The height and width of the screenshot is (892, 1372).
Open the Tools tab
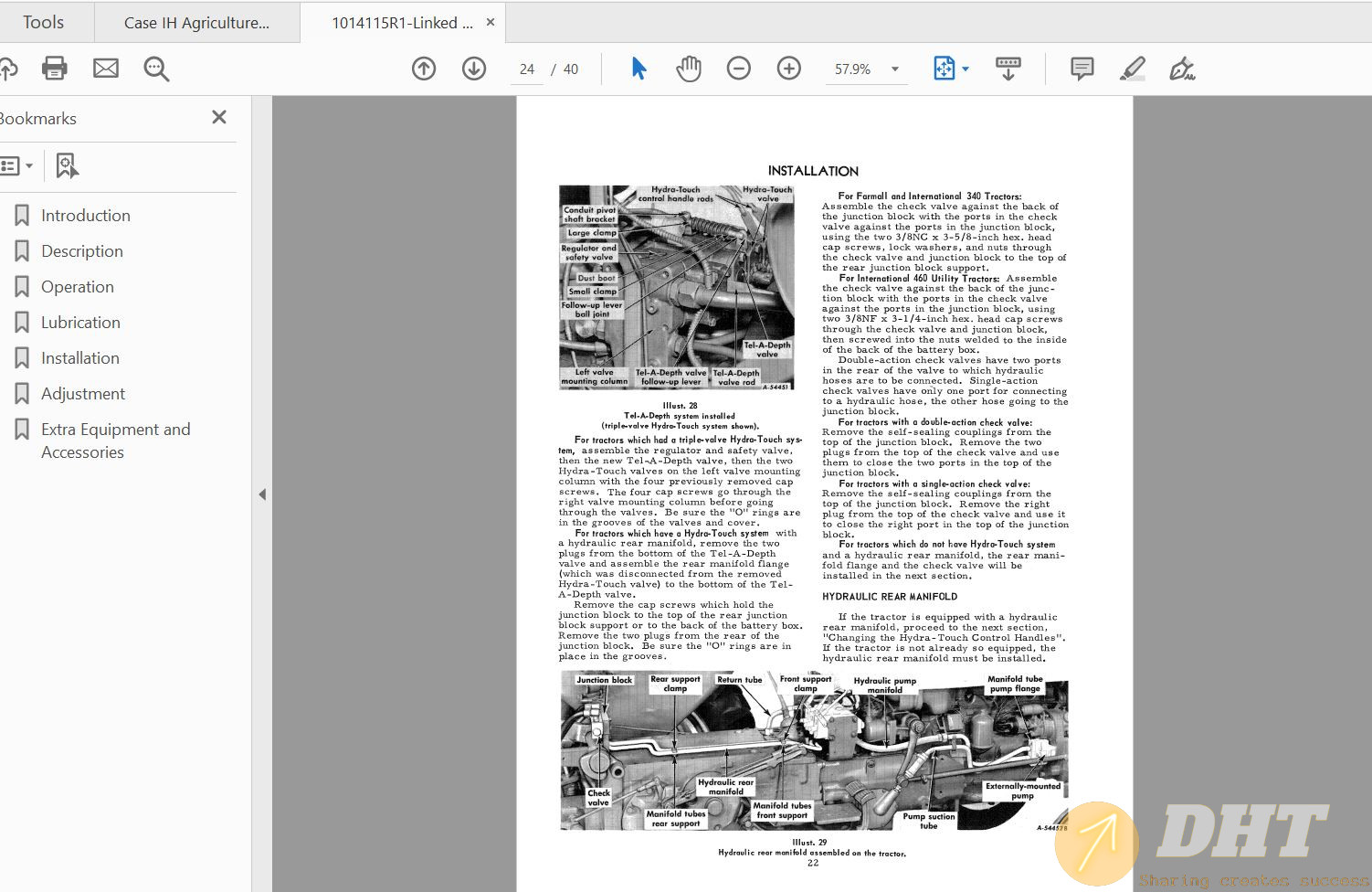[43, 22]
